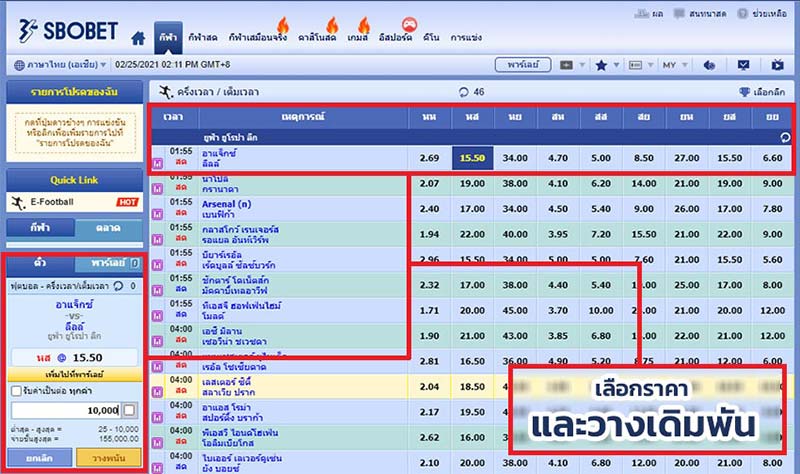Refresh the odds list showing 46
The height and width of the screenshot is (474, 800).
pos(463,92)
